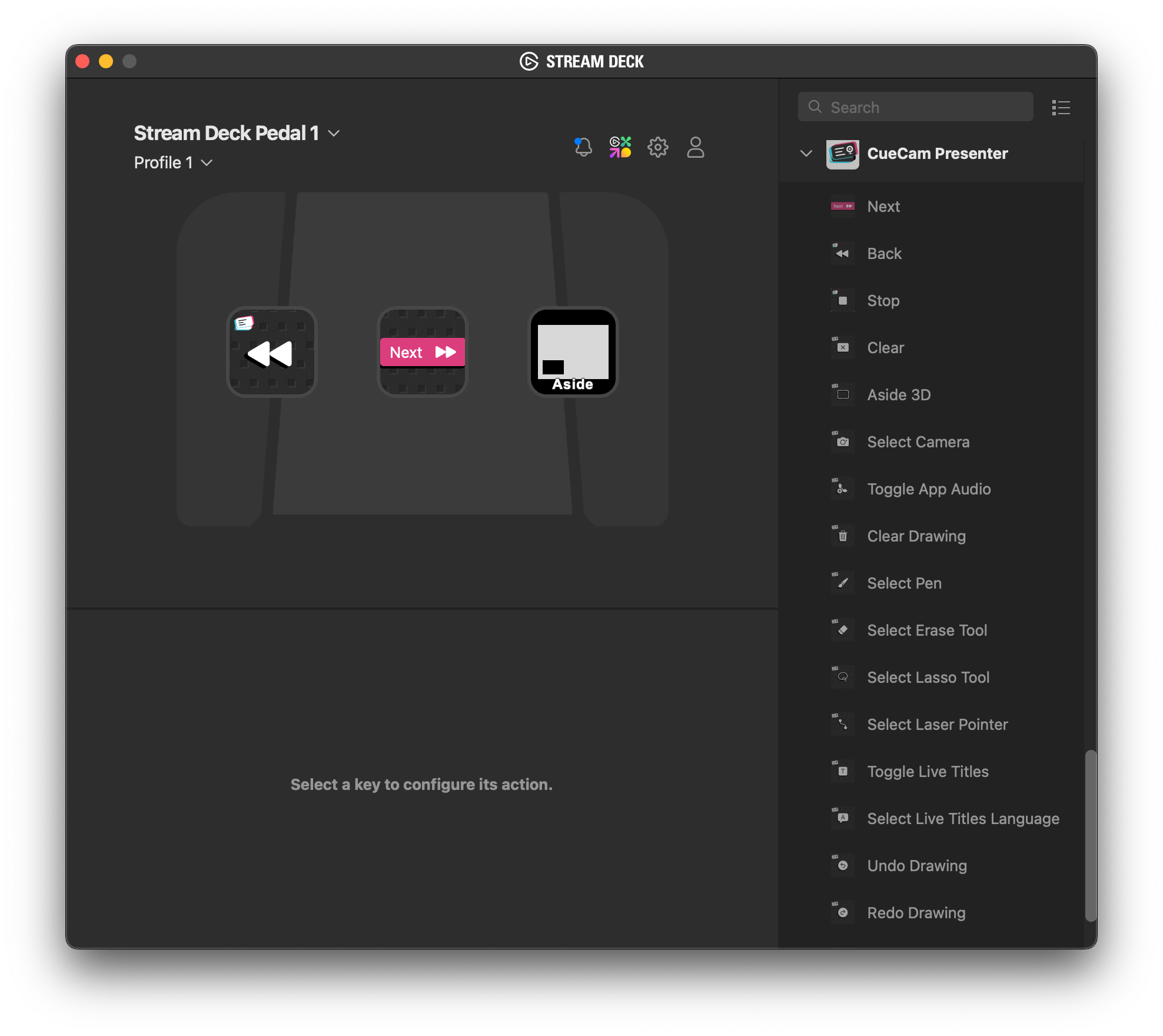Click the Select Laser Pointer icon

tap(843, 725)
